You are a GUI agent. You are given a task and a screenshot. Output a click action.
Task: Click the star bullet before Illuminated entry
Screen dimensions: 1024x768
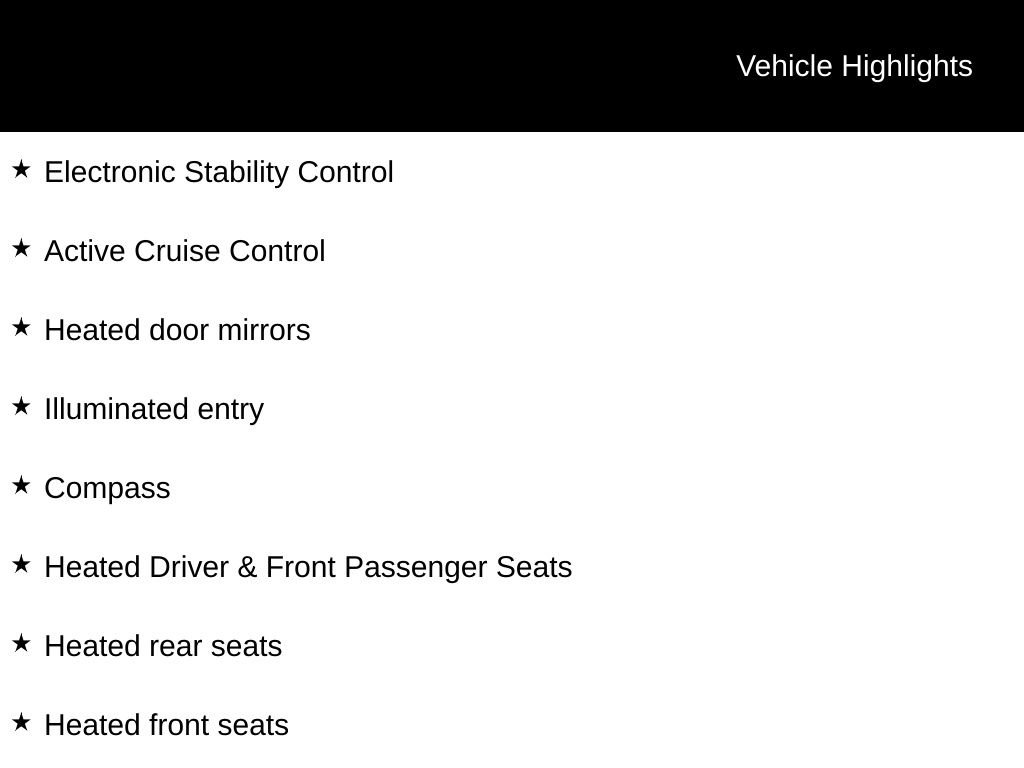pyautogui.click(x=21, y=406)
